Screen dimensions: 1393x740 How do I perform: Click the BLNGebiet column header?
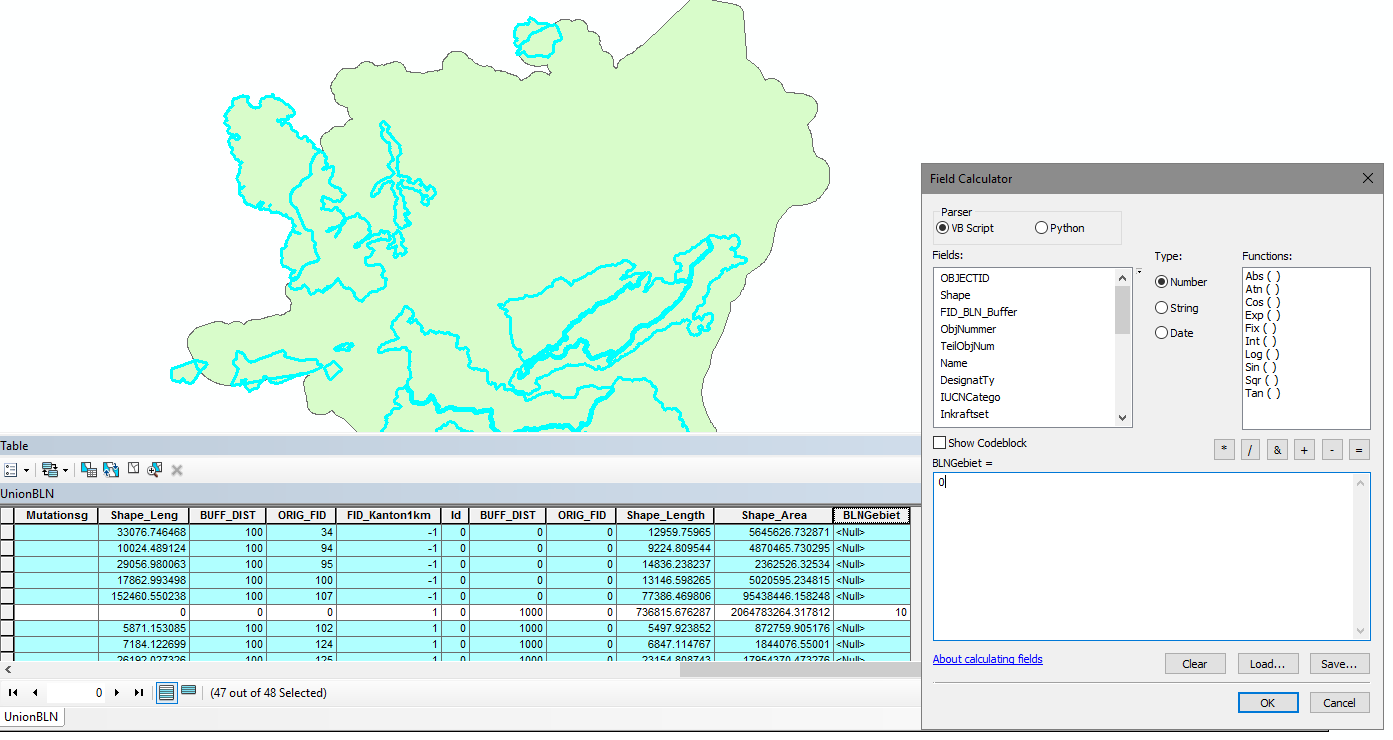pyautogui.click(x=871, y=515)
